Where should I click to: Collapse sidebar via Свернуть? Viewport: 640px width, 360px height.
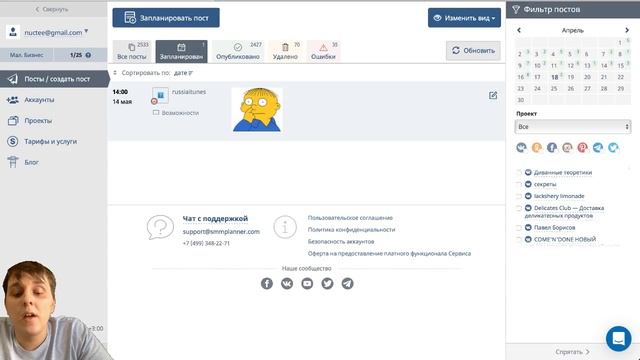[x=52, y=9]
